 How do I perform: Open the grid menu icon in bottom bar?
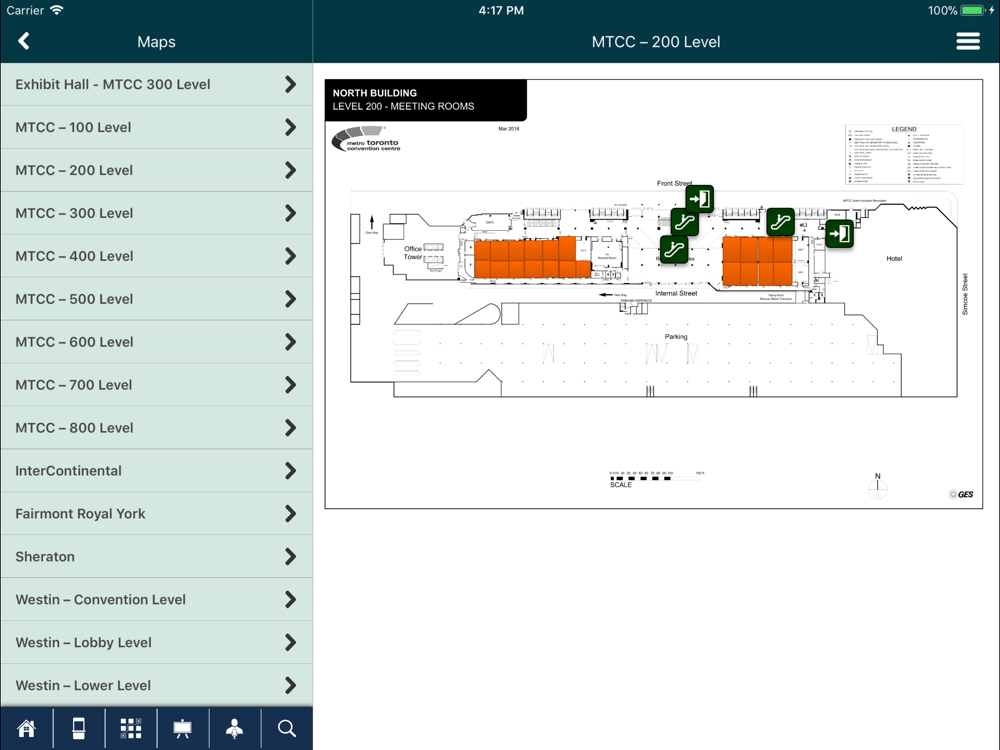pos(131,728)
